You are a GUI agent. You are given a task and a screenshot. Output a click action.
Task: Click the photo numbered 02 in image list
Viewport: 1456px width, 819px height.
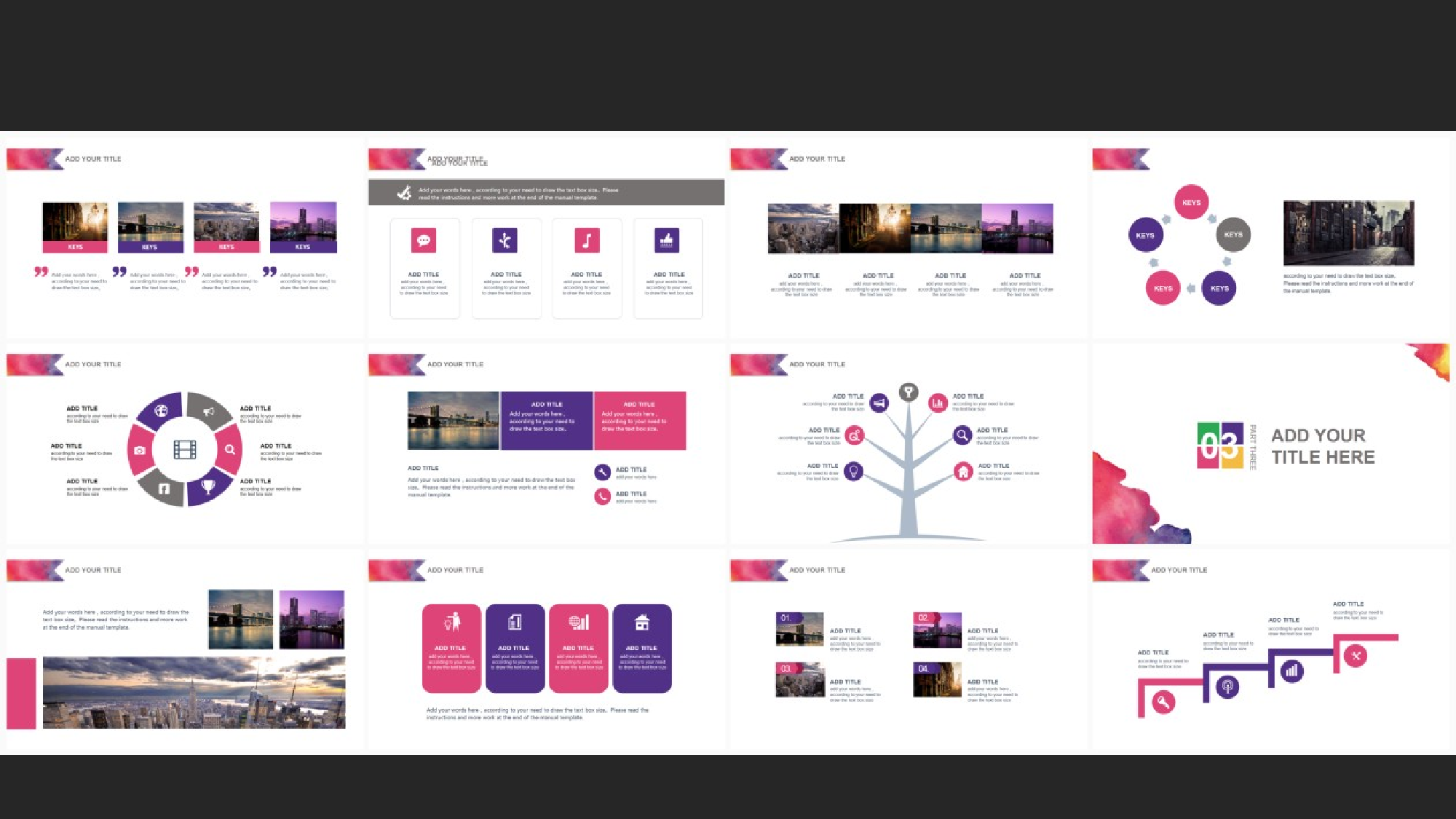pos(937,630)
